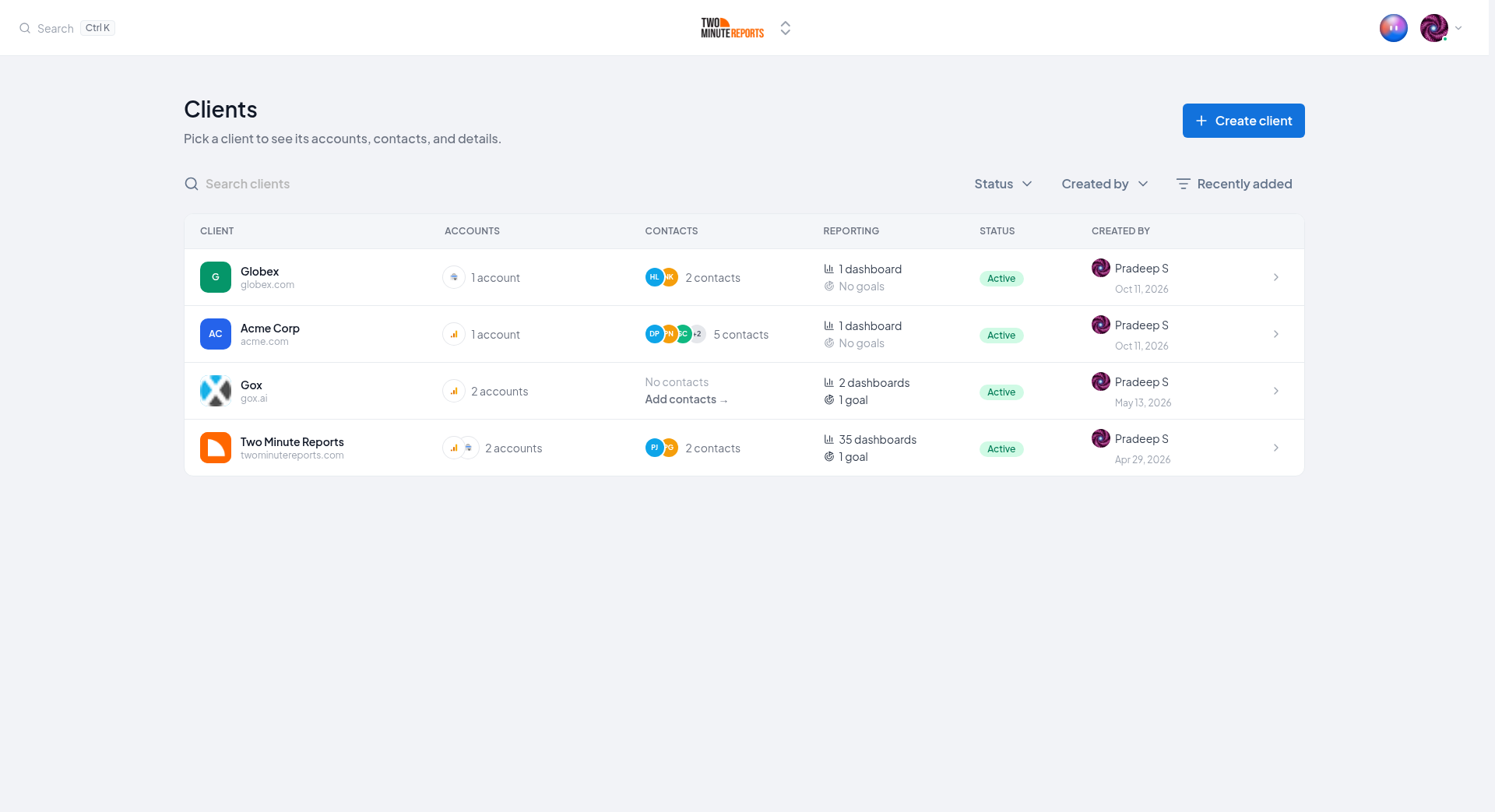Viewport: 1495px width, 812px height.
Task: Change the Recently added sort order
Action: point(1234,184)
